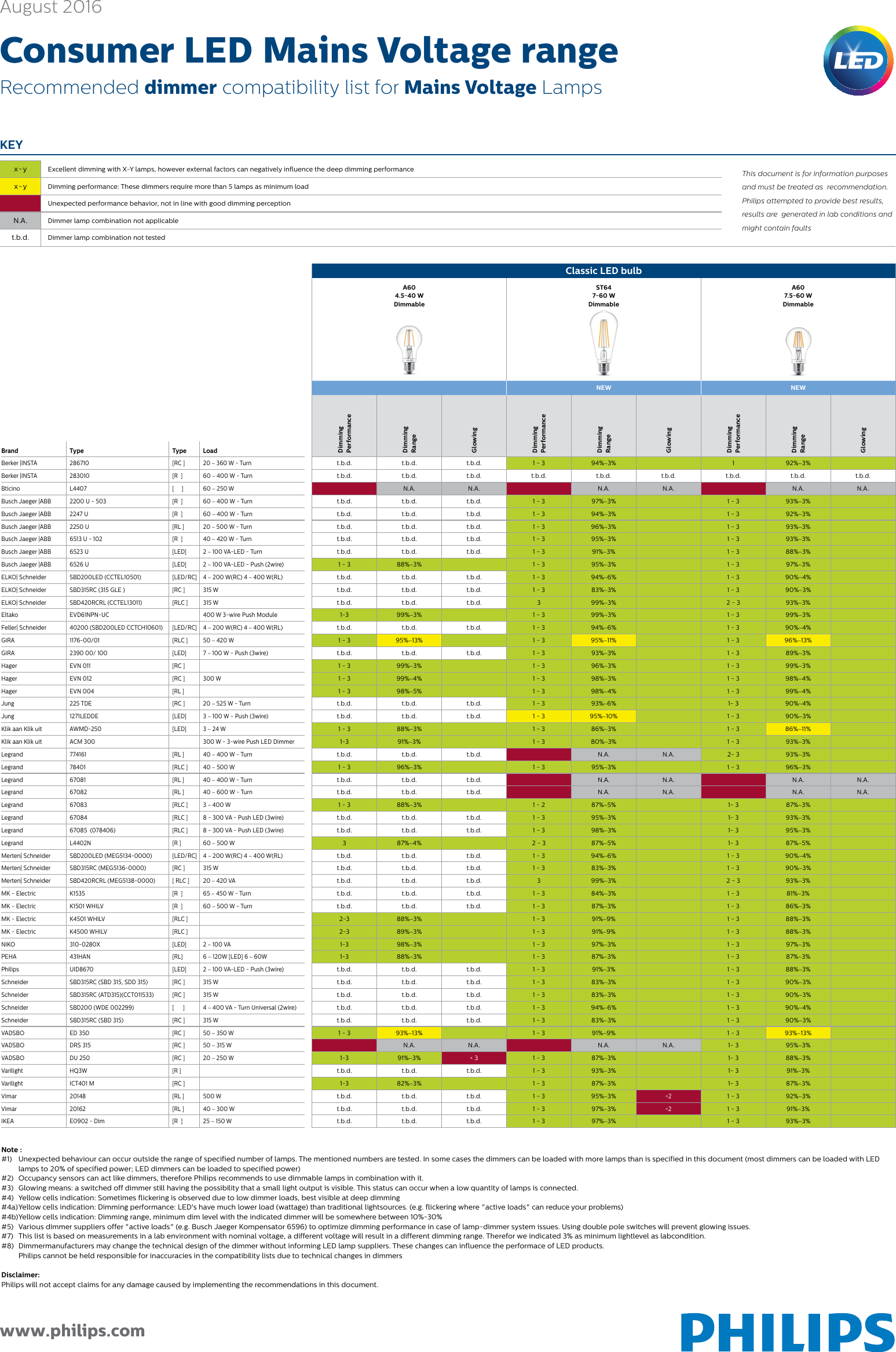Select the A60 7.5–60 W bulb image
This screenshot has width=896, height=1352.
(798, 351)
